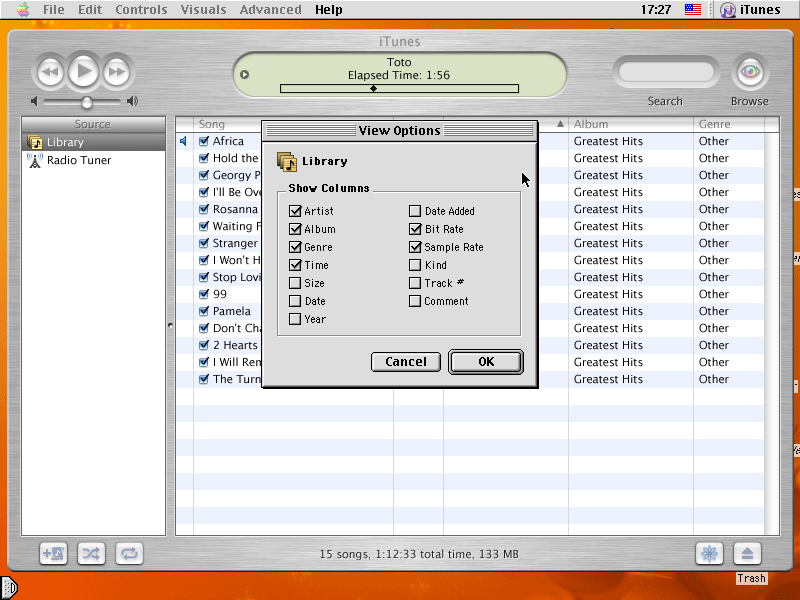This screenshot has height=600, width=800.
Task: Click the fast-forward next-track button
Action: (x=117, y=72)
